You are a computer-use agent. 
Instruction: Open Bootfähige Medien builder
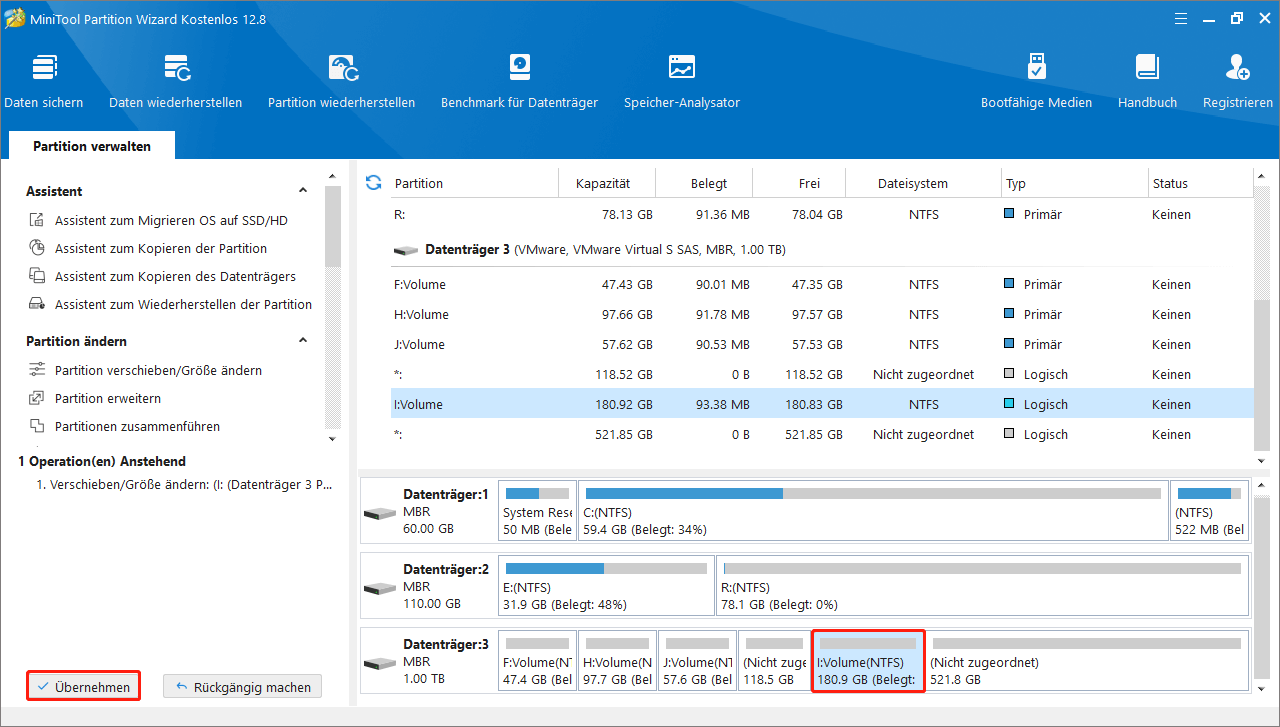tap(1037, 81)
